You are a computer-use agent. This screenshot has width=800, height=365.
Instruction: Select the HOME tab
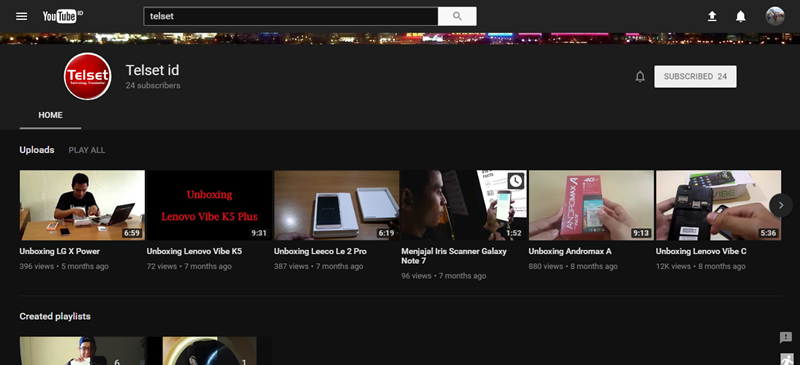pyautogui.click(x=51, y=115)
